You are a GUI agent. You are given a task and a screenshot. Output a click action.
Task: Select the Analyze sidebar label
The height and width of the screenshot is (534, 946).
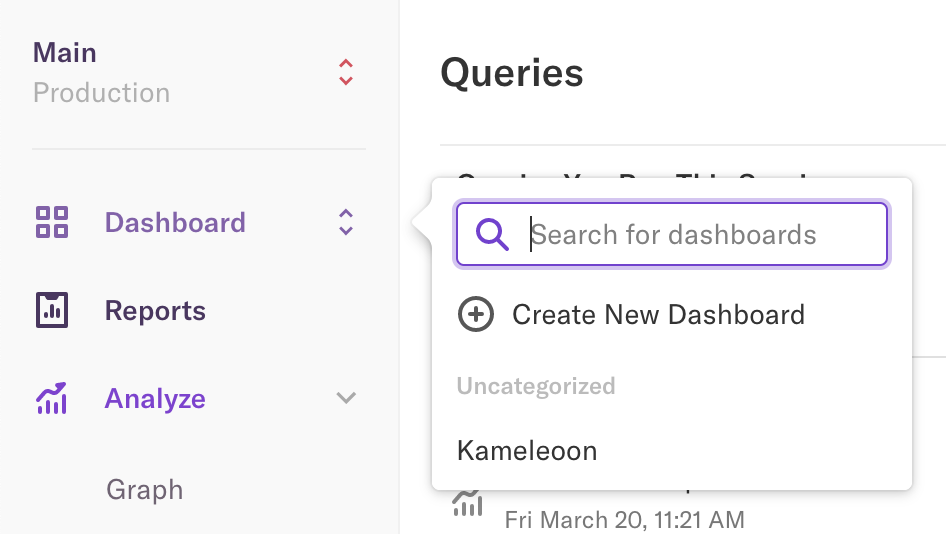coord(155,399)
